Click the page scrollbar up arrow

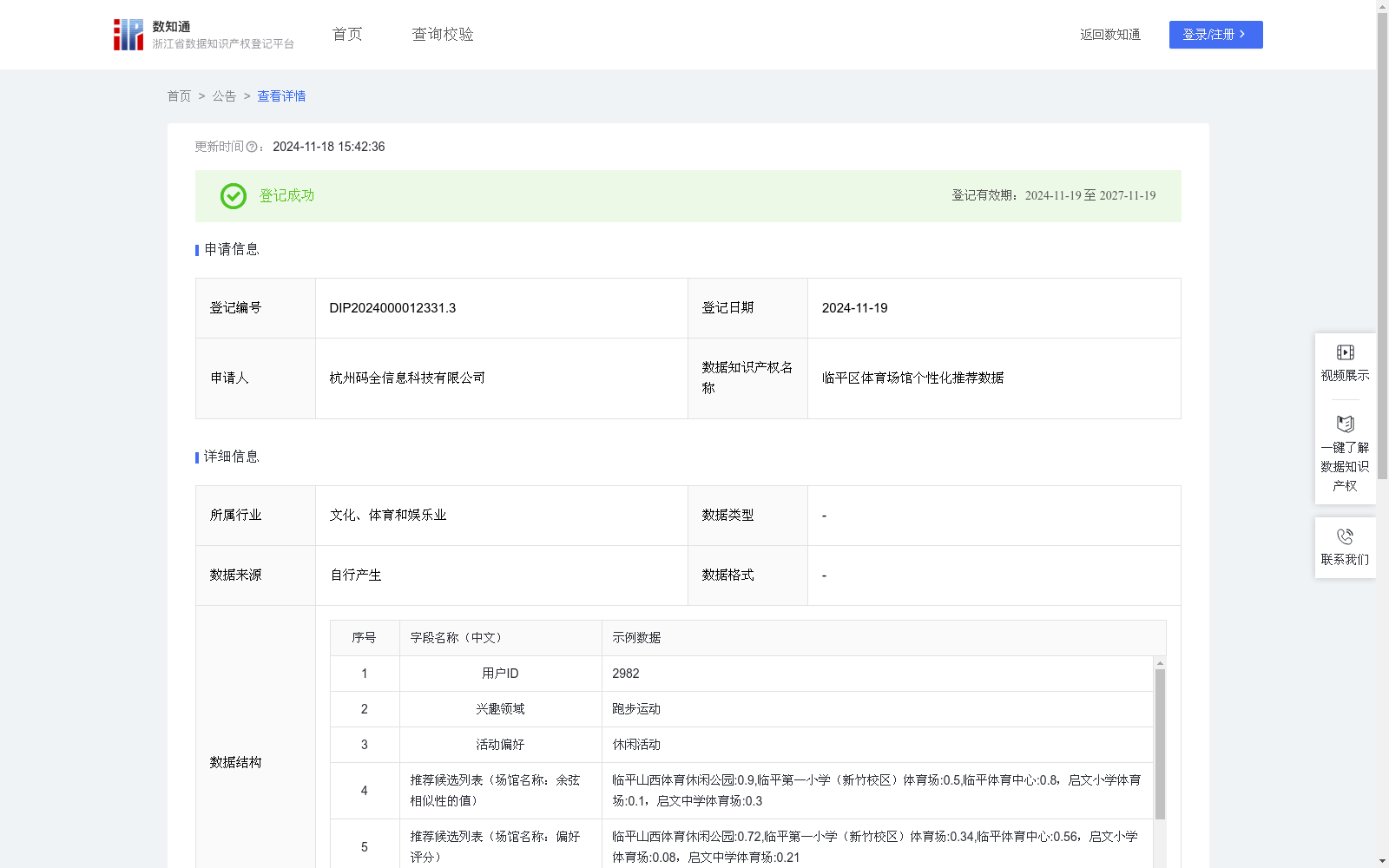pos(1382,5)
